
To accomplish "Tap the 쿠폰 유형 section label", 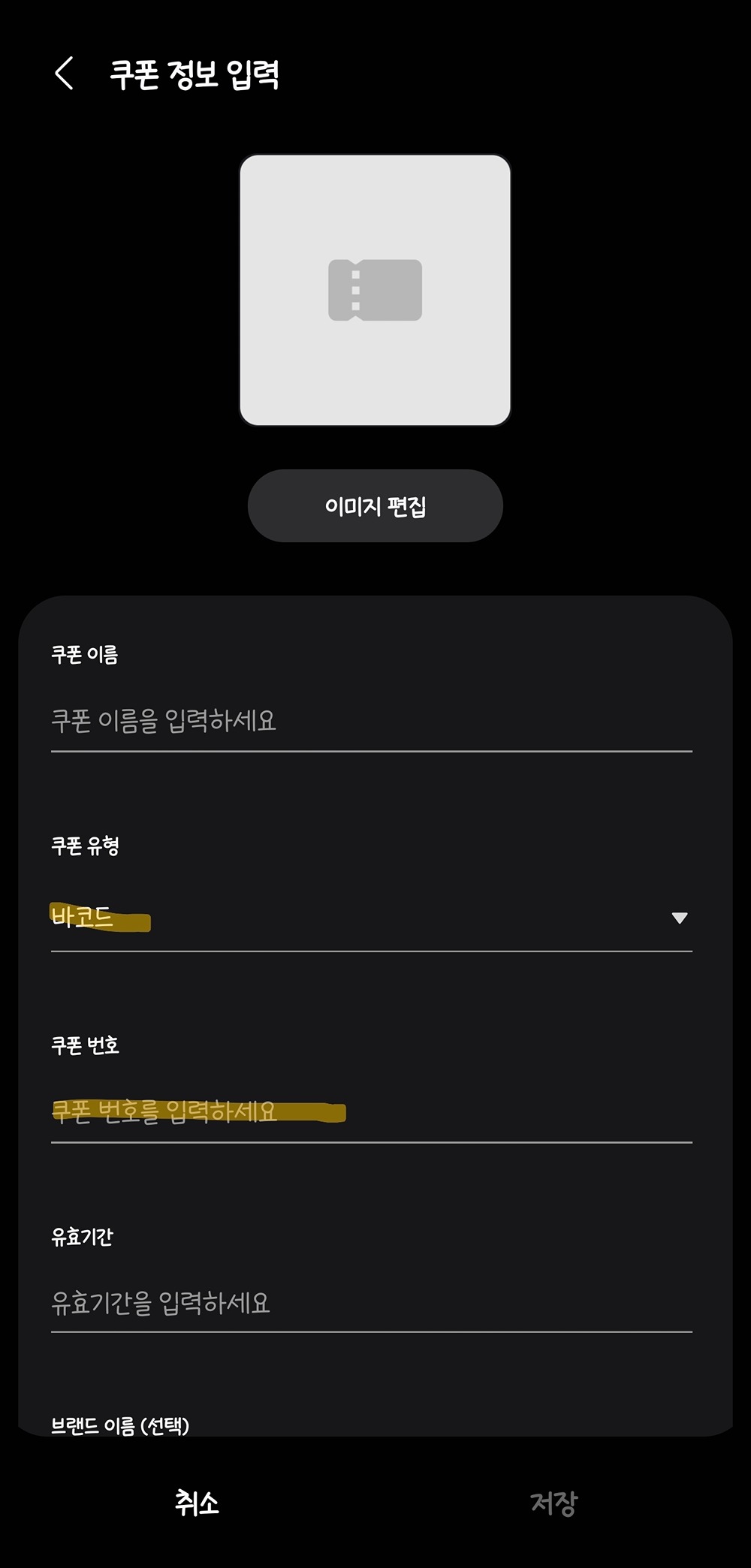I will tap(86, 846).
